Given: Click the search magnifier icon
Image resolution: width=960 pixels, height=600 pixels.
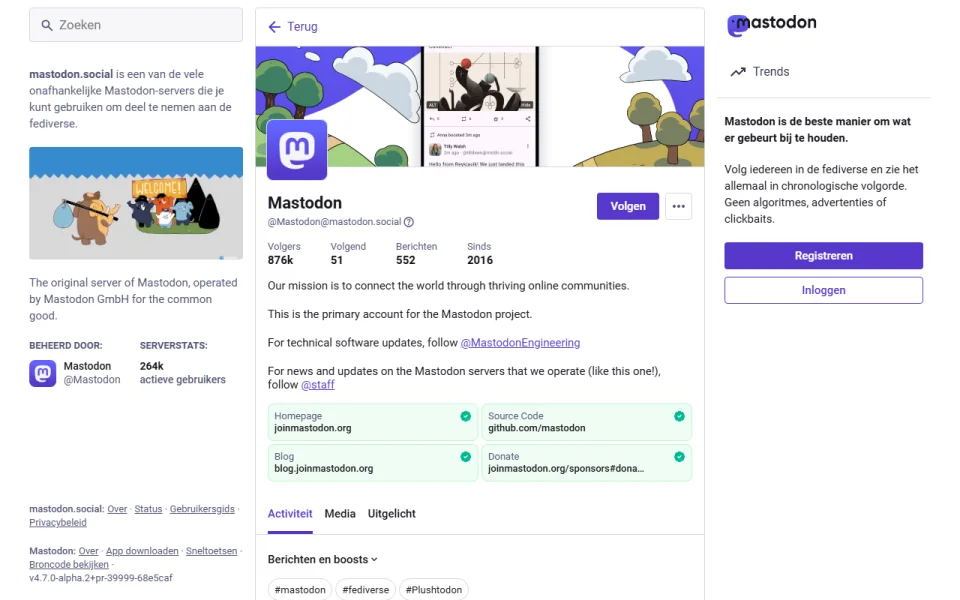Looking at the screenshot, I should click(47, 25).
